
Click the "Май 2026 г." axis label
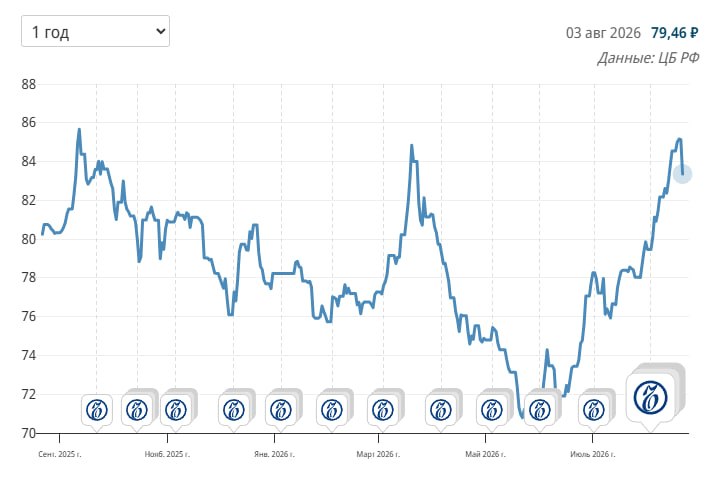[x=486, y=454]
